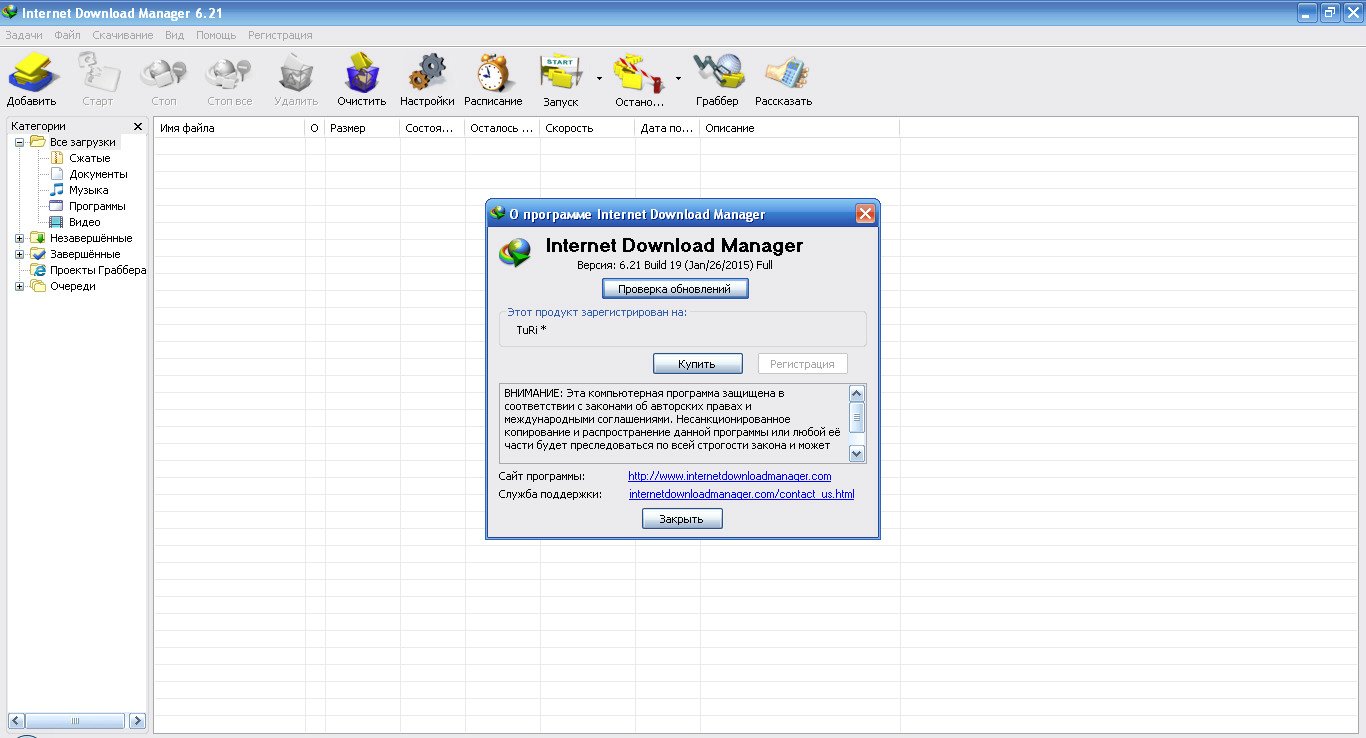Select the Завершённые folder

[x=85, y=254]
